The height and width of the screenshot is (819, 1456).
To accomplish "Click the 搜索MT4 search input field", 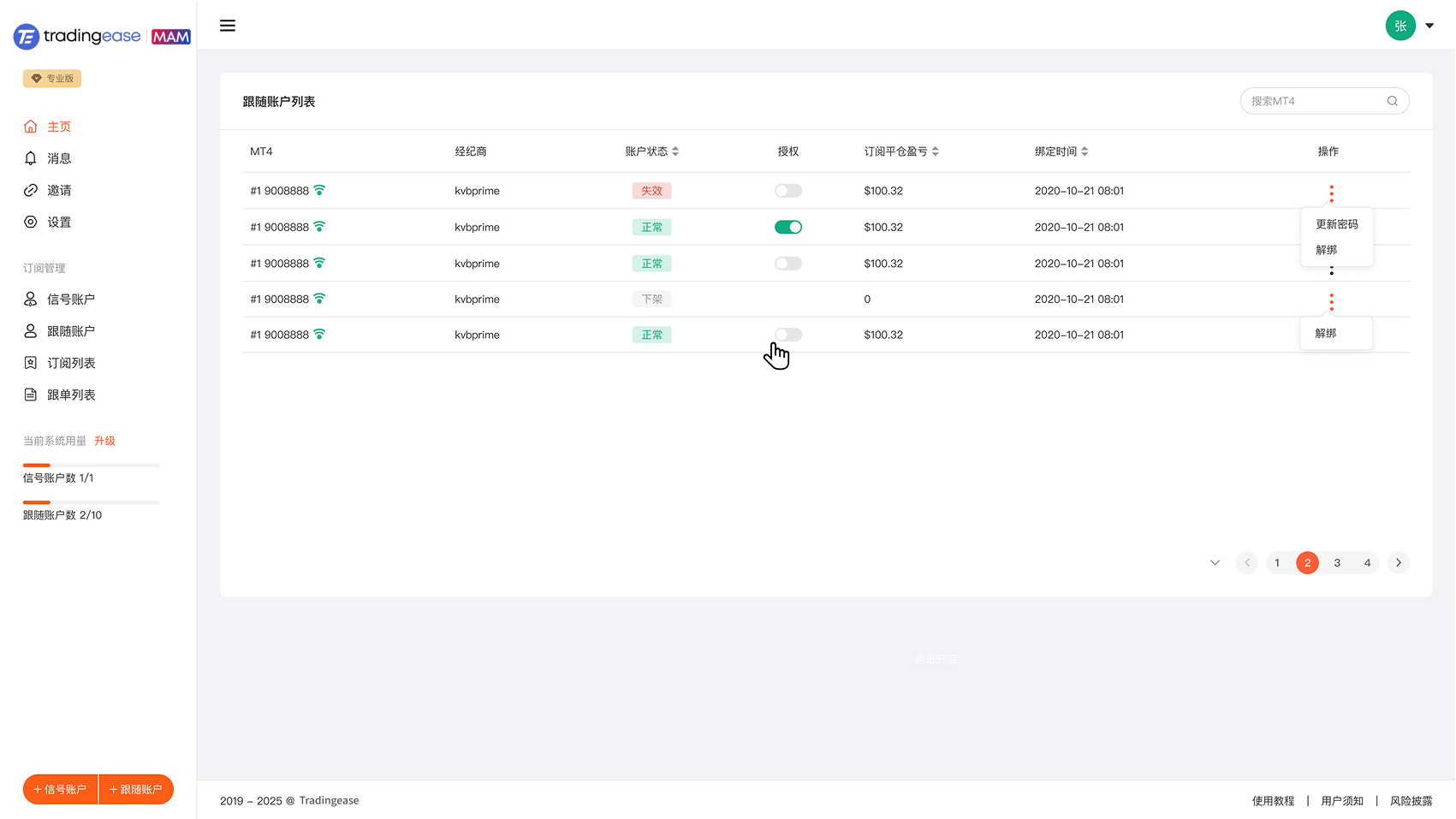I will (x=1314, y=101).
